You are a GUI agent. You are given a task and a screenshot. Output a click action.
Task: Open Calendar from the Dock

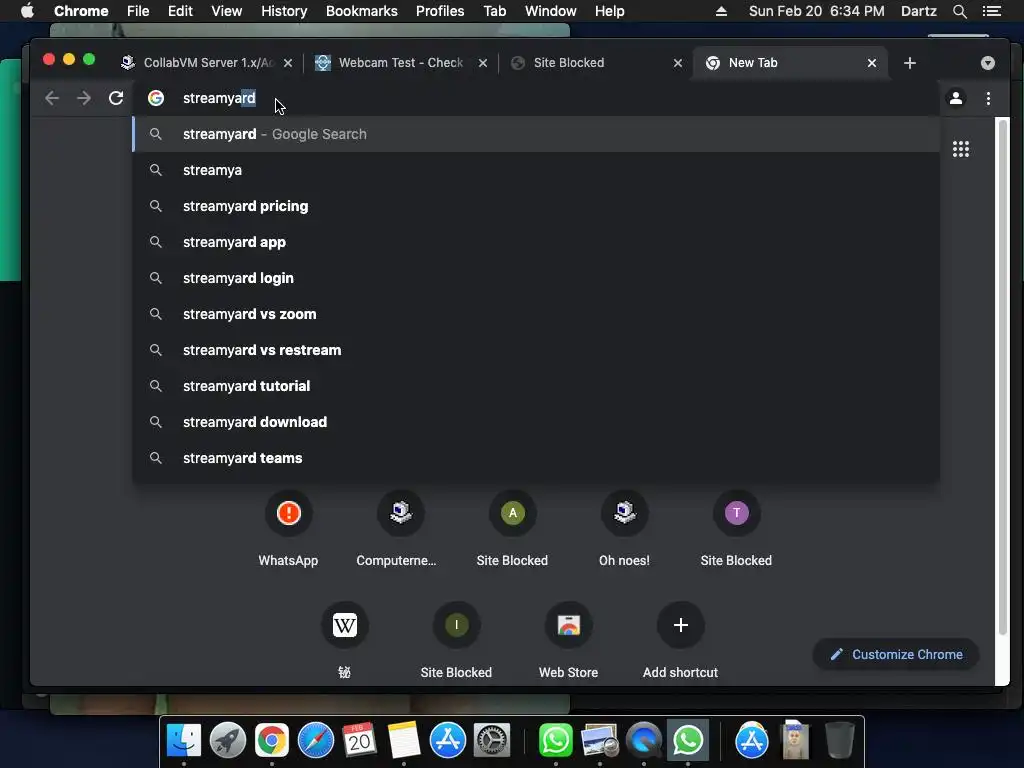point(359,740)
